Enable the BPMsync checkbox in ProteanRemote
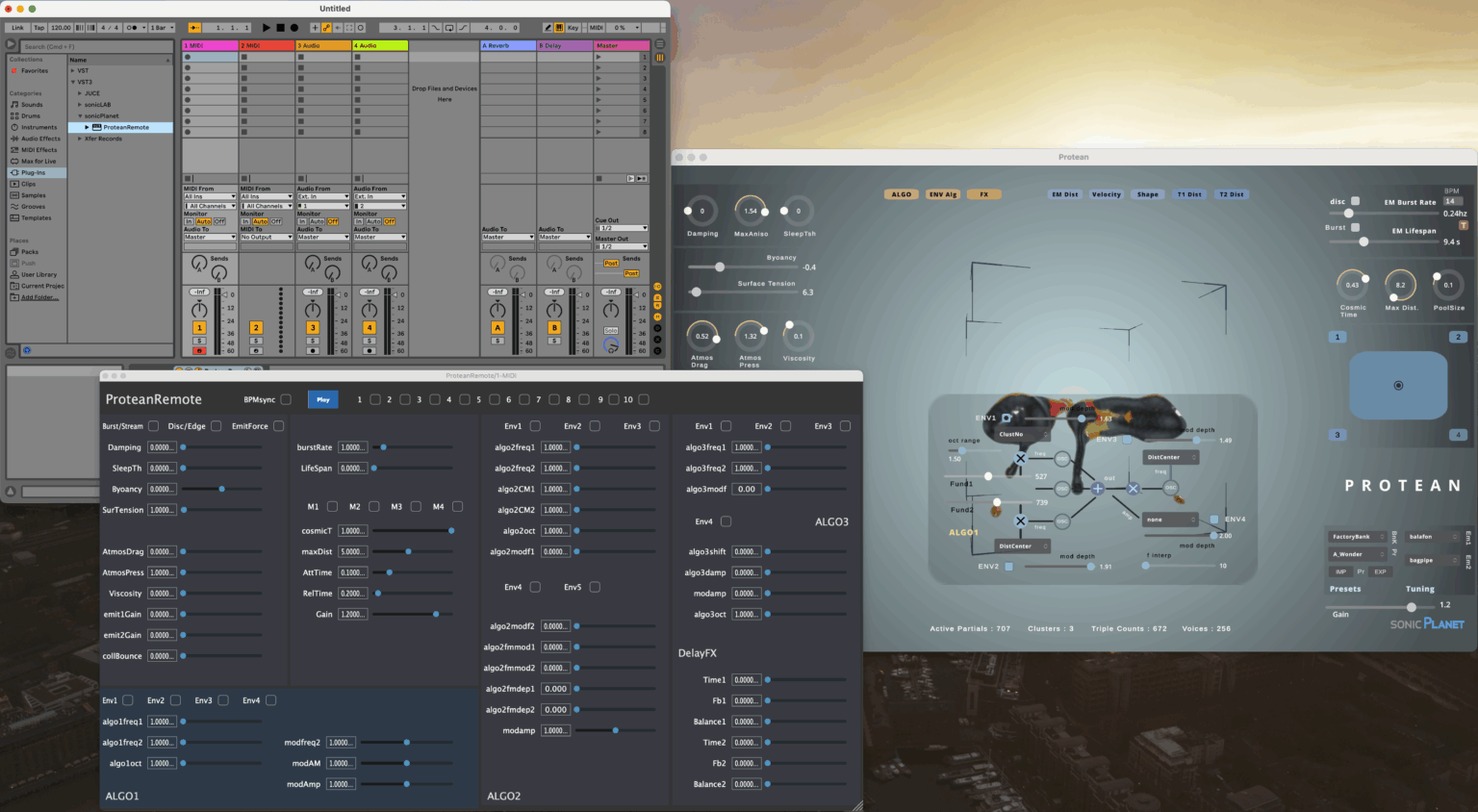This screenshot has width=1478, height=812. [286, 399]
